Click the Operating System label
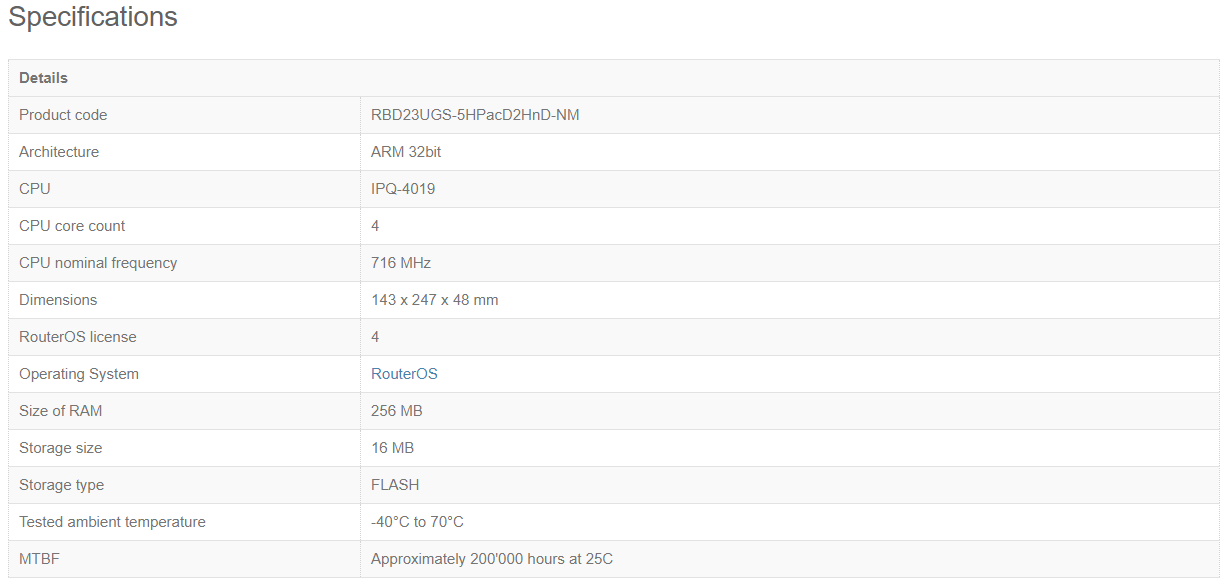This screenshot has width=1228, height=585. tap(79, 374)
